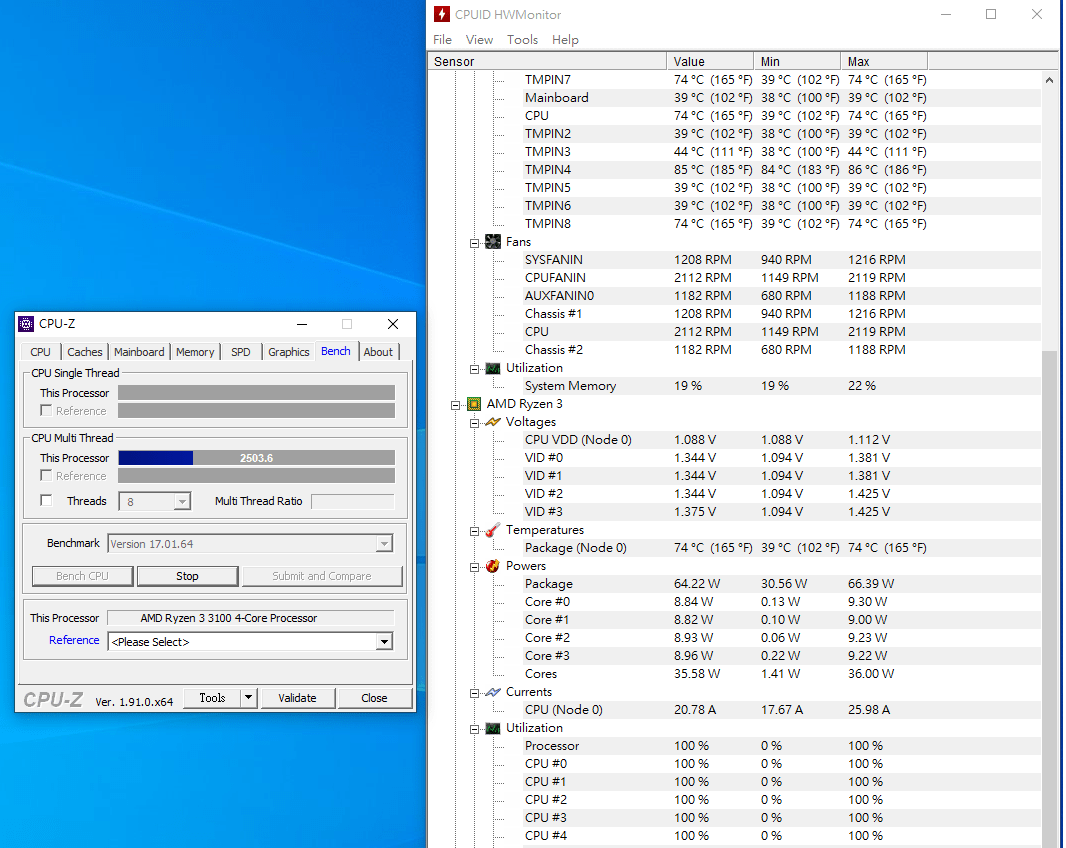
Task: Collapse the Temperatures tree node
Action: 475,531
